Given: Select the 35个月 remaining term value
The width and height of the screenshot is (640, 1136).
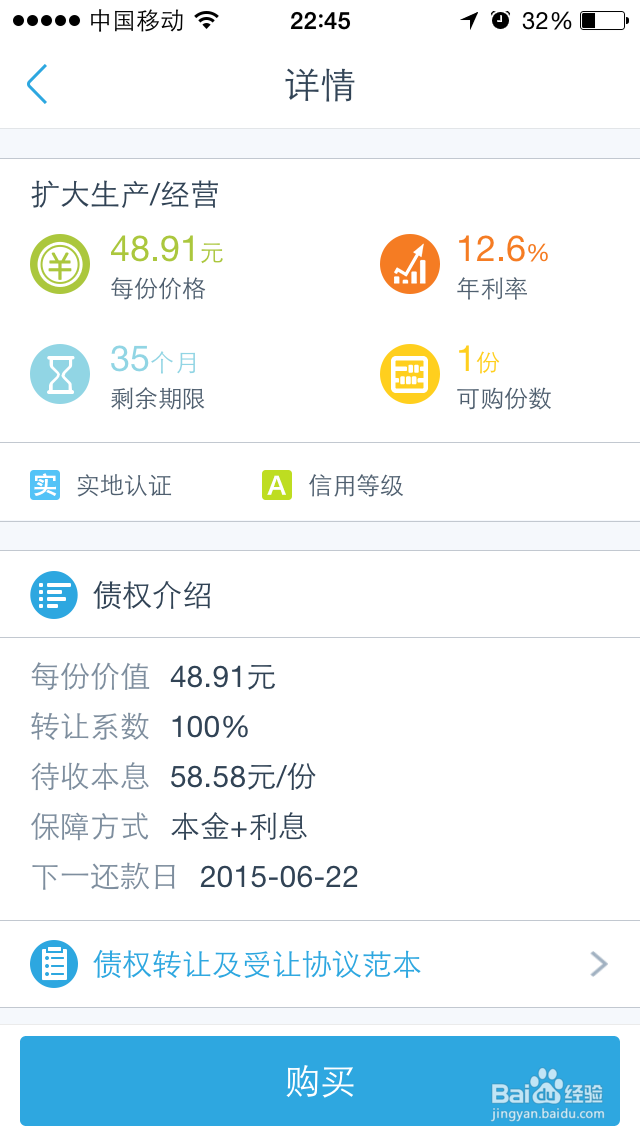Looking at the screenshot, I should click(154, 359).
